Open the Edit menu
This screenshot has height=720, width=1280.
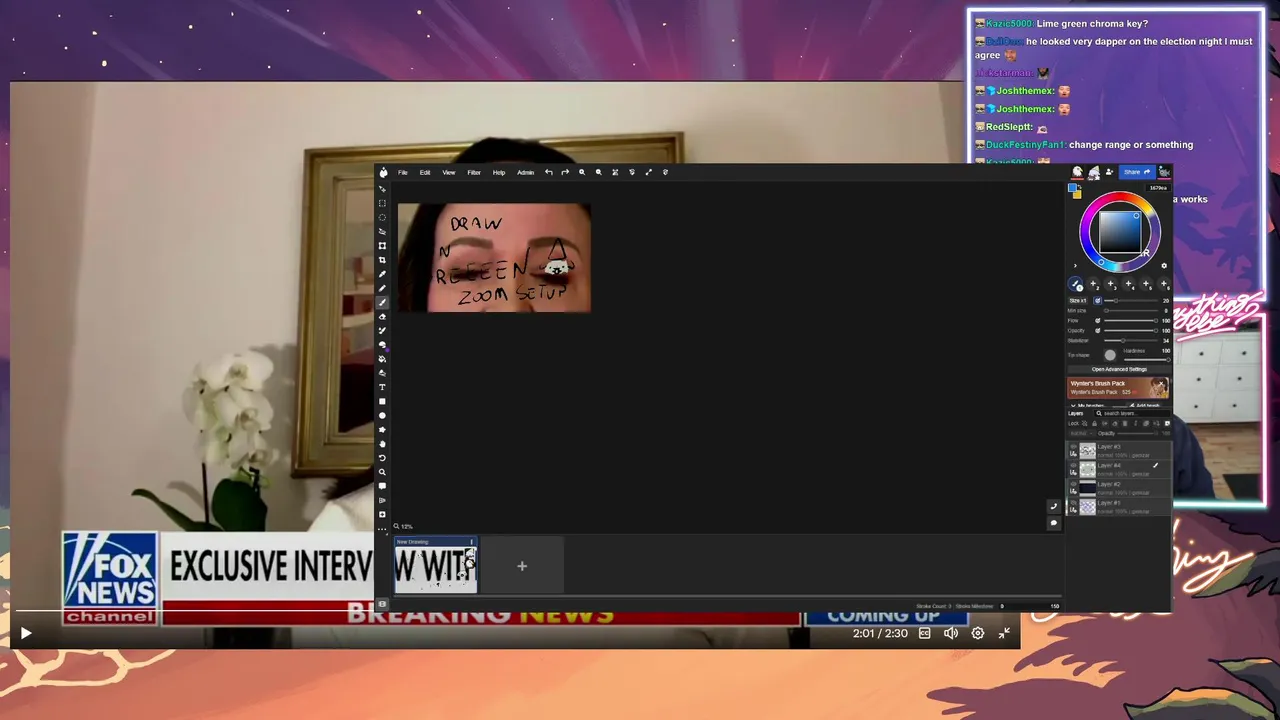[x=425, y=172]
